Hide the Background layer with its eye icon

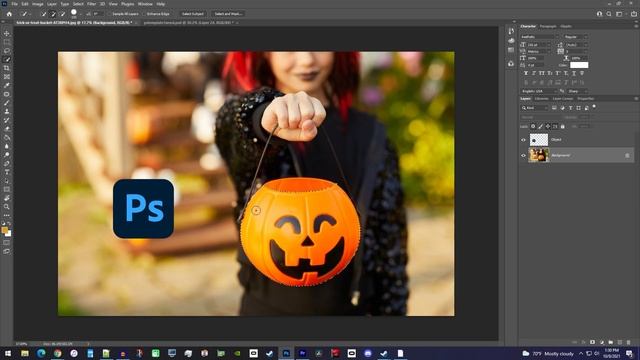click(523, 156)
